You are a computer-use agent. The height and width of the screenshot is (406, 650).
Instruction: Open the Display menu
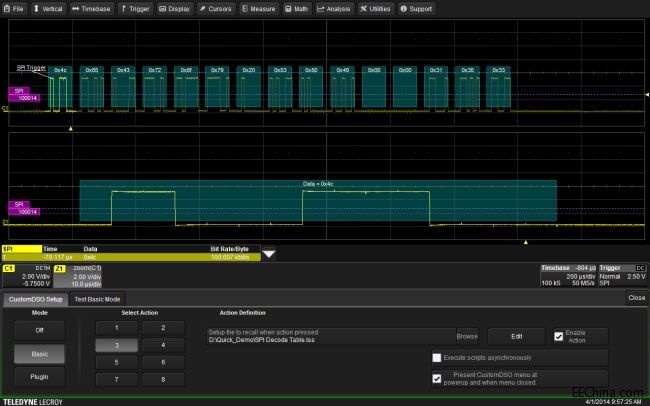(x=175, y=9)
